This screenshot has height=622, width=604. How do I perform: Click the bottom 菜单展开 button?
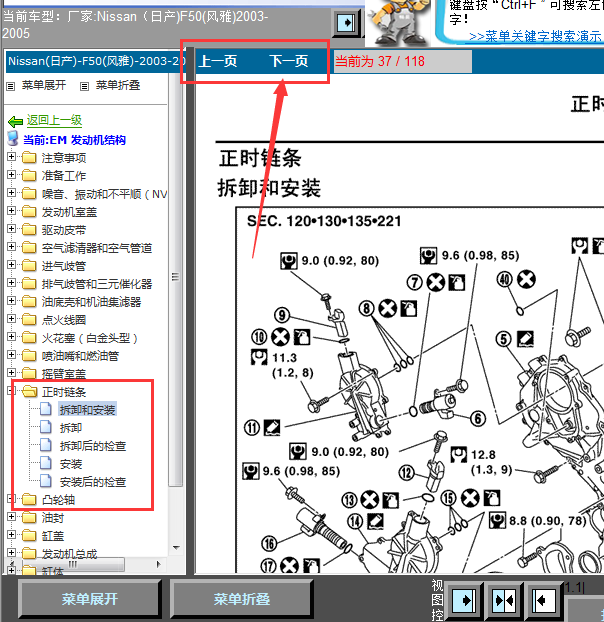click(90, 599)
